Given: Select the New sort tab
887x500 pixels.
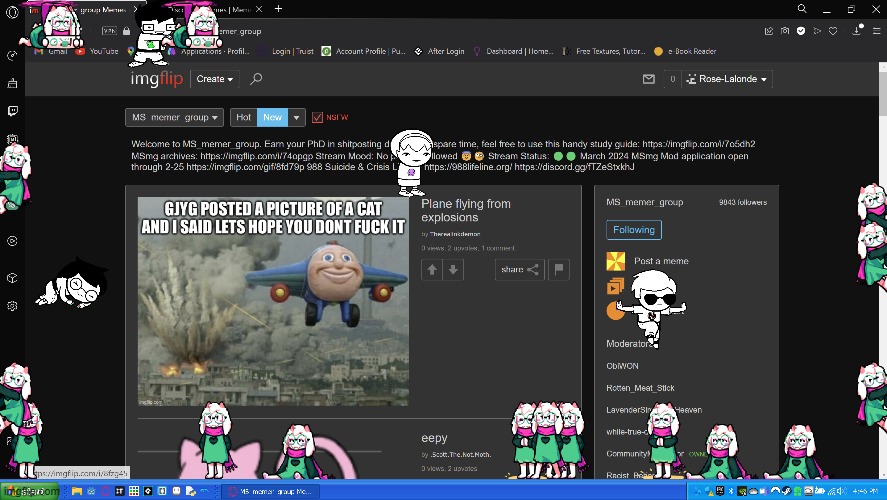Looking at the screenshot, I should coord(272,117).
